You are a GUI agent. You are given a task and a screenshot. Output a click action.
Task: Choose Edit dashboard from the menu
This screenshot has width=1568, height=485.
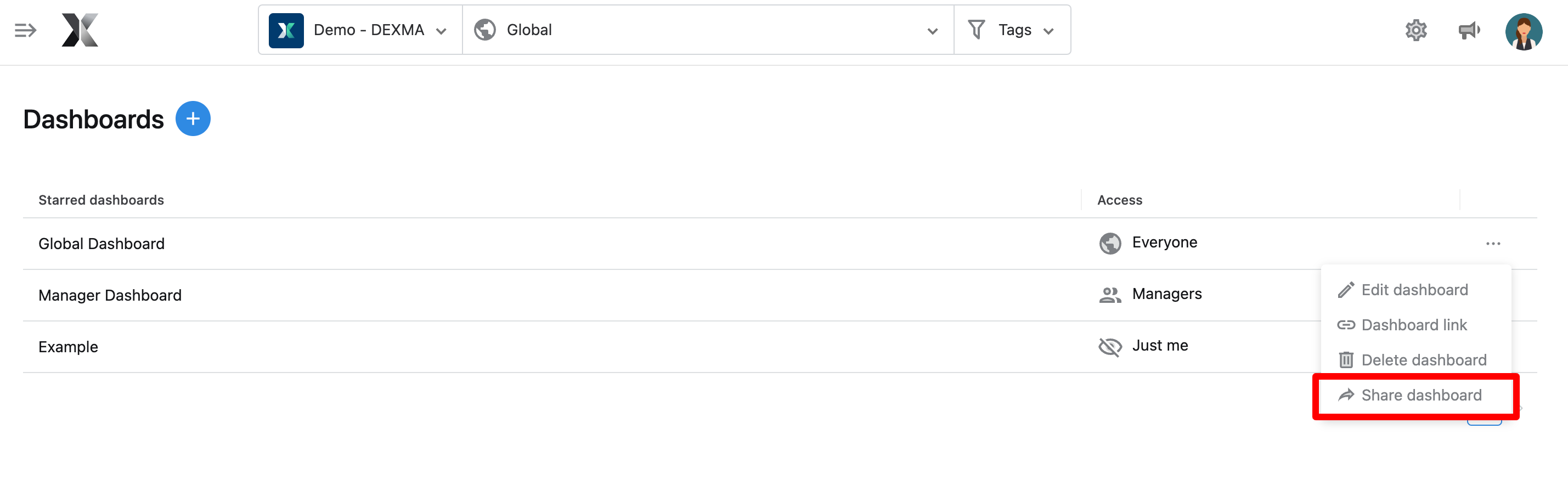click(1414, 290)
